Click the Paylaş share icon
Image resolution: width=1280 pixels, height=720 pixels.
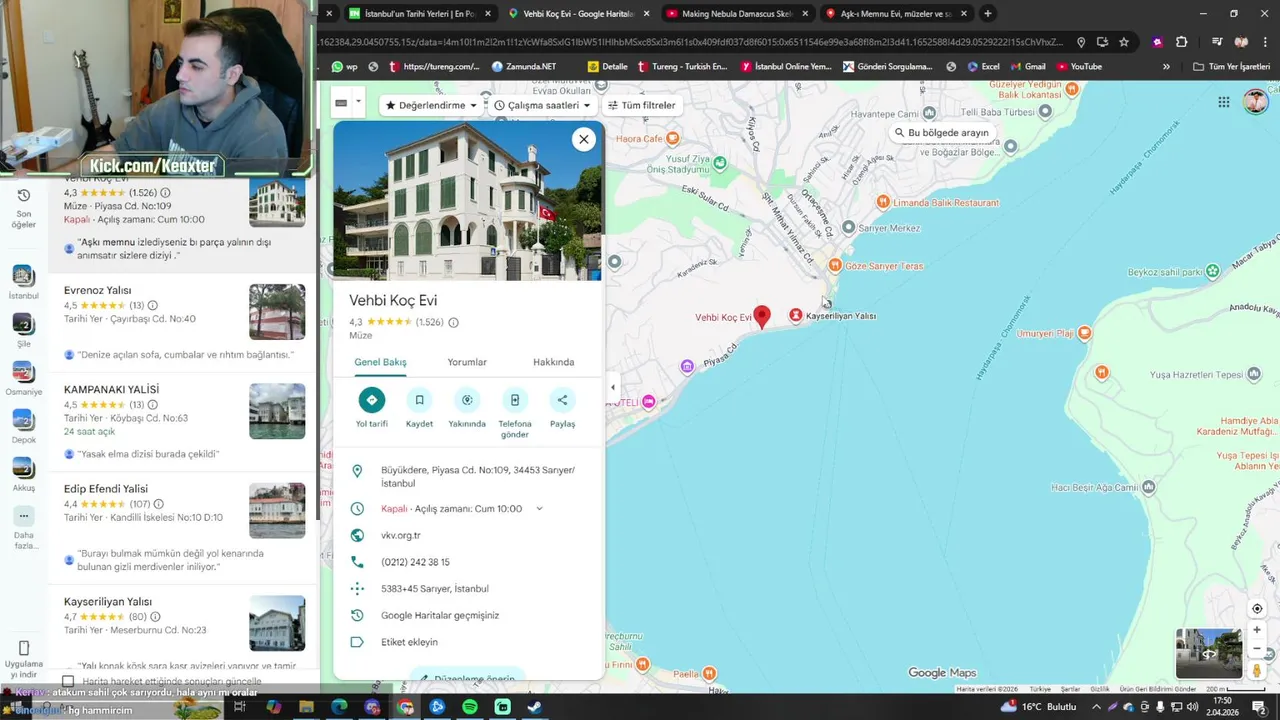562,400
